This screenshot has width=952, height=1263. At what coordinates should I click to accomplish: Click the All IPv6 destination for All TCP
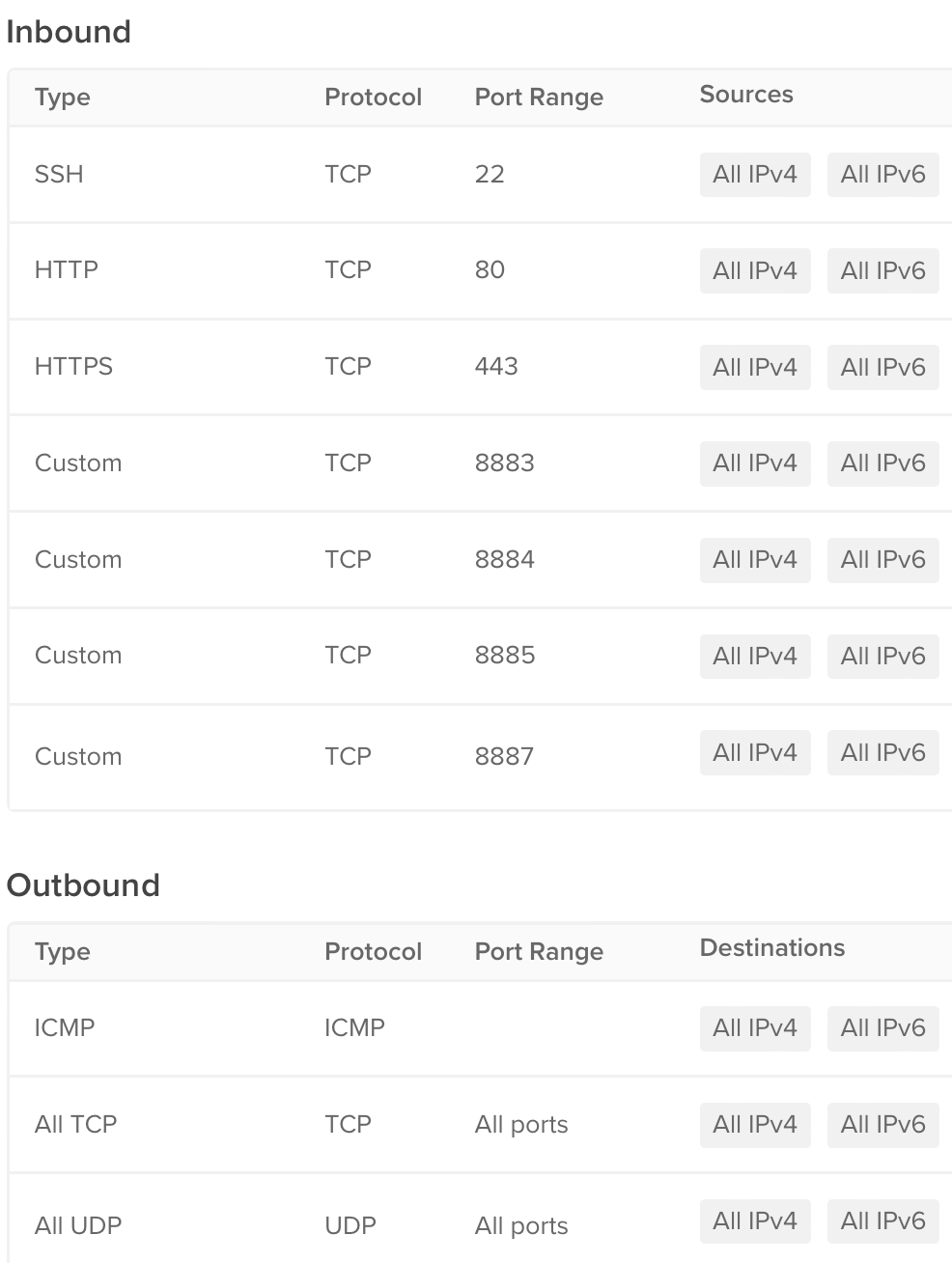(x=882, y=1125)
